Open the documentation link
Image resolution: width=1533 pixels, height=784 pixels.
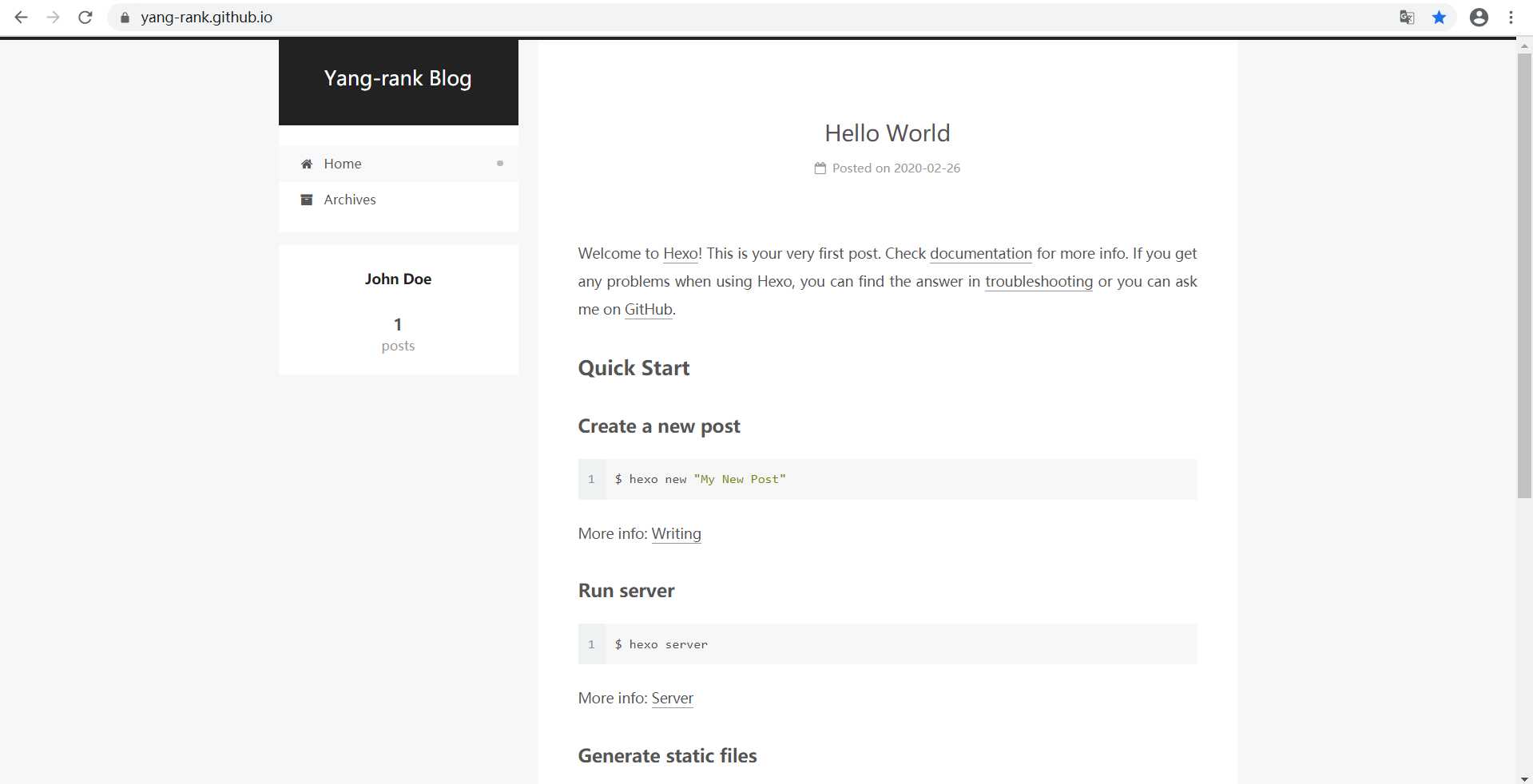click(x=980, y=253)
